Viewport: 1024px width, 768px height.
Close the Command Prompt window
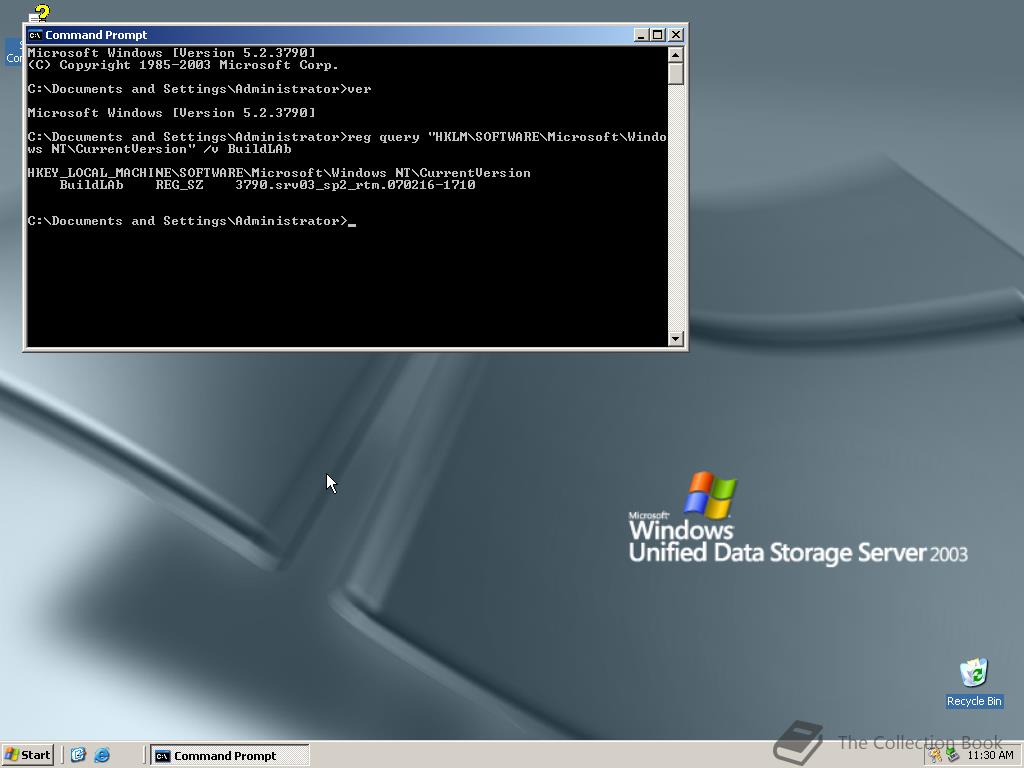(x=676, y=35)
